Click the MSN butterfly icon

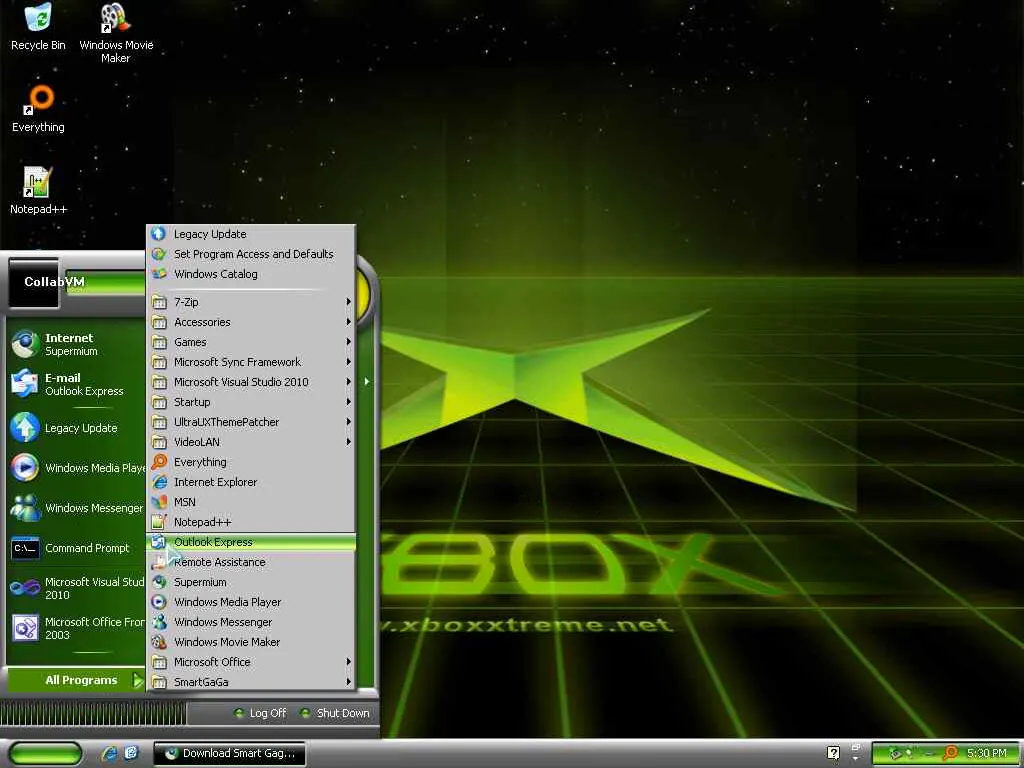[x=159, y=502]
